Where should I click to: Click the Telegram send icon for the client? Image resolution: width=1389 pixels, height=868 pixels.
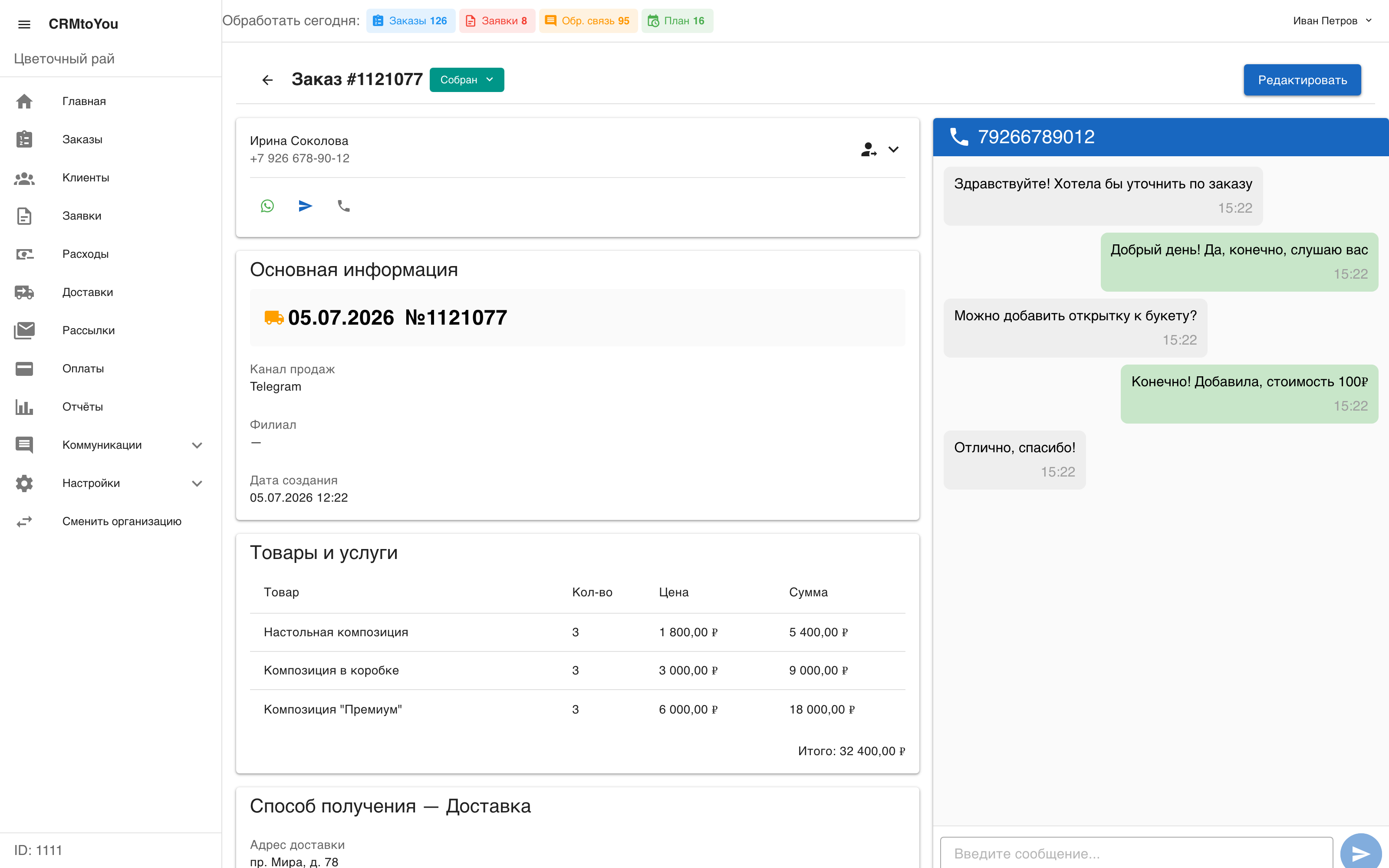[305, 206]
